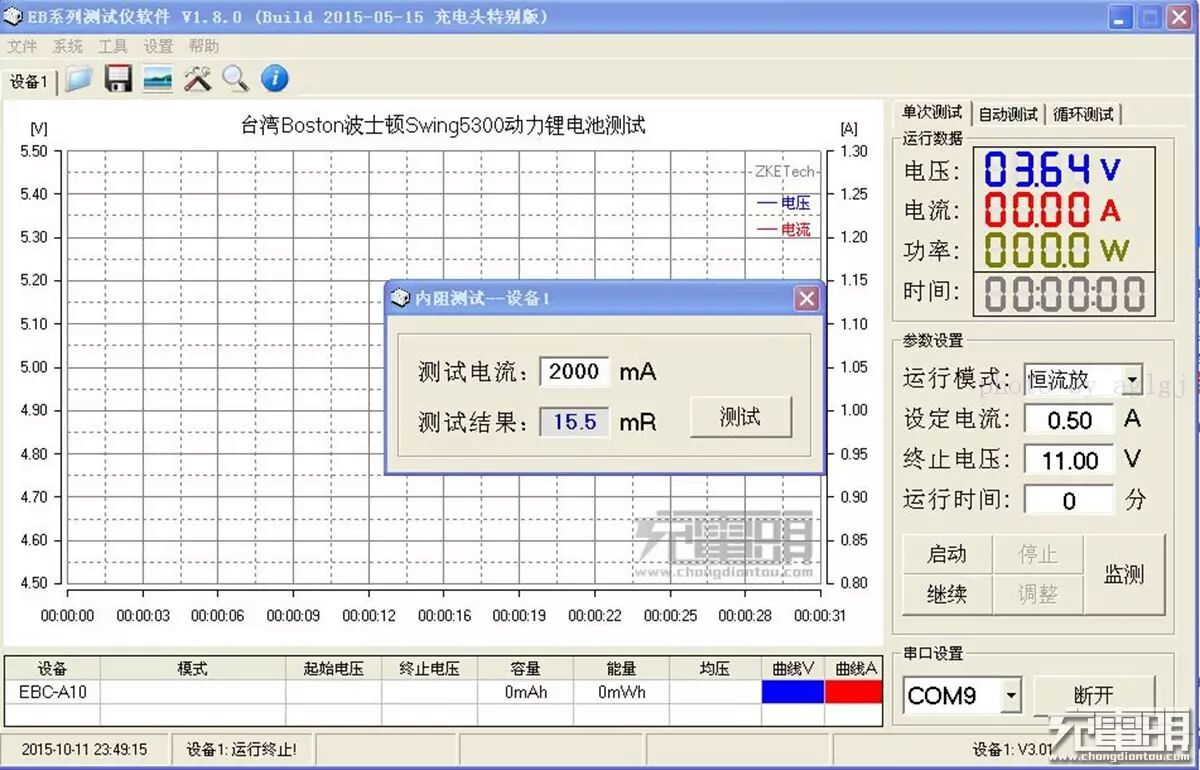Click the 设备 column header
This screenshot has width=1200, height=770.
[x=52, y=669]
